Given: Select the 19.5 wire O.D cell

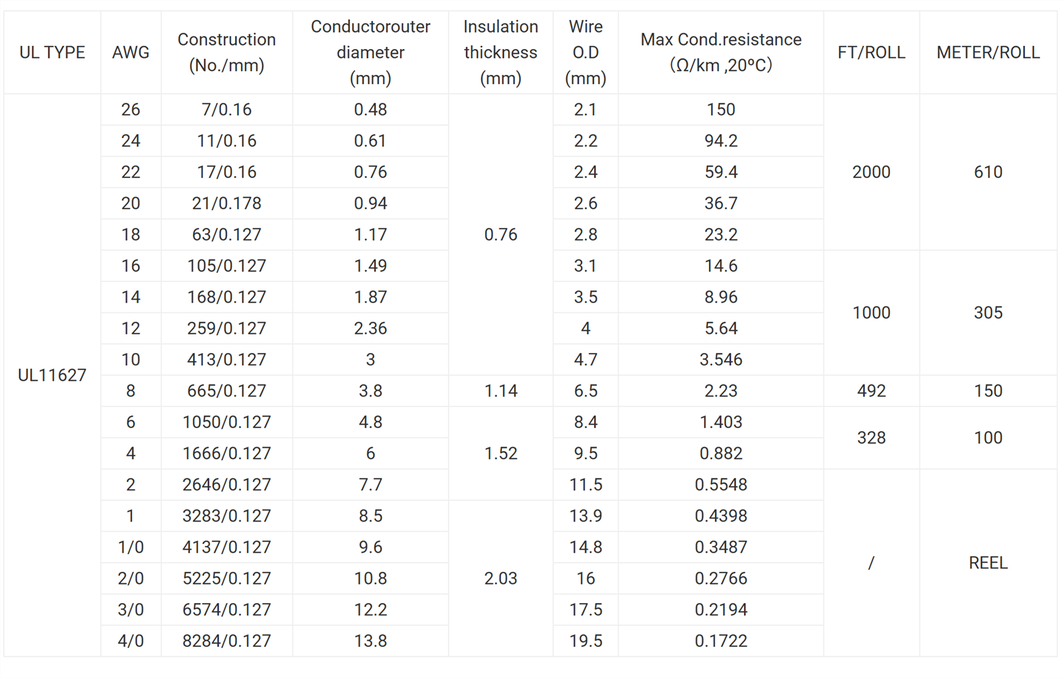Looking at the screenshot, I should coord(586,641).
